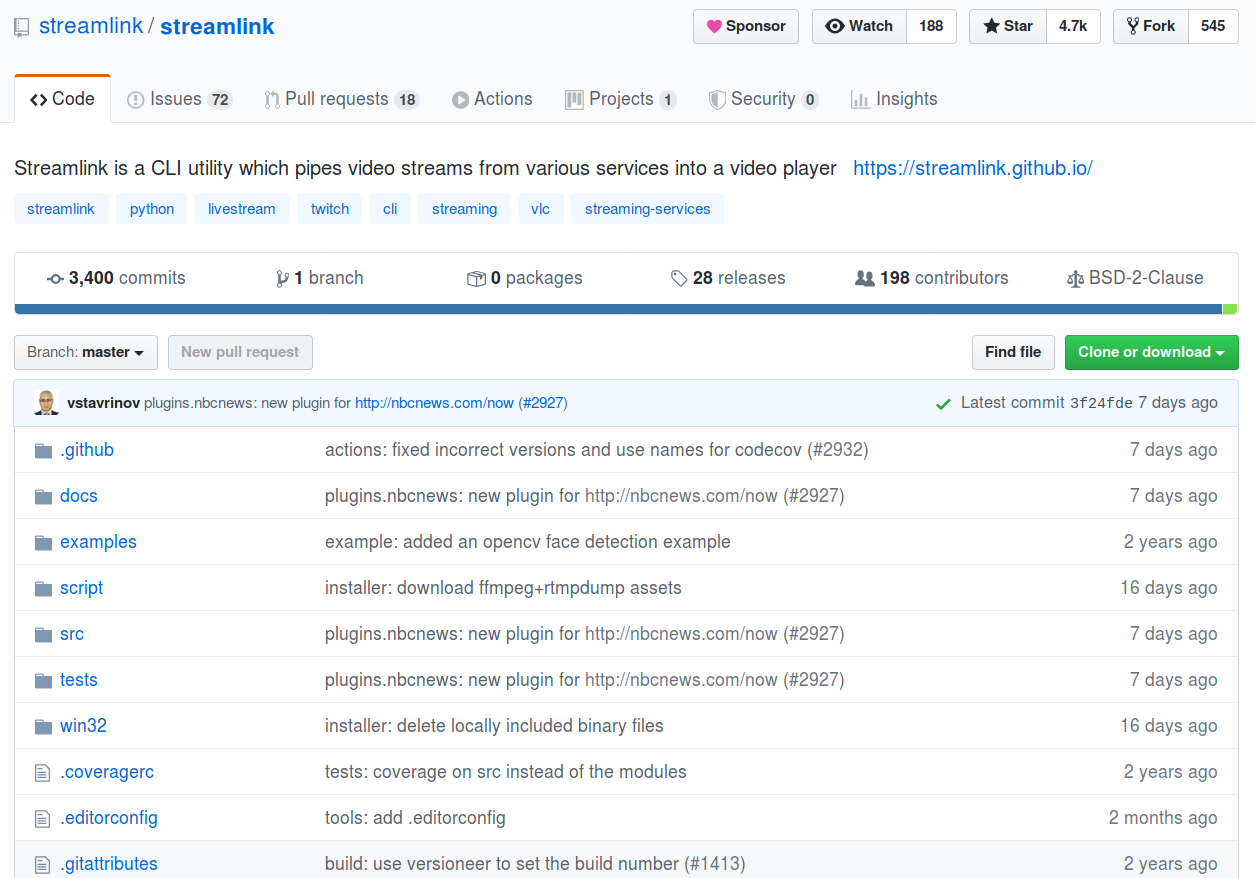Click the script folder icon
Screen dimensions: 1255x878
coord(43,588)
